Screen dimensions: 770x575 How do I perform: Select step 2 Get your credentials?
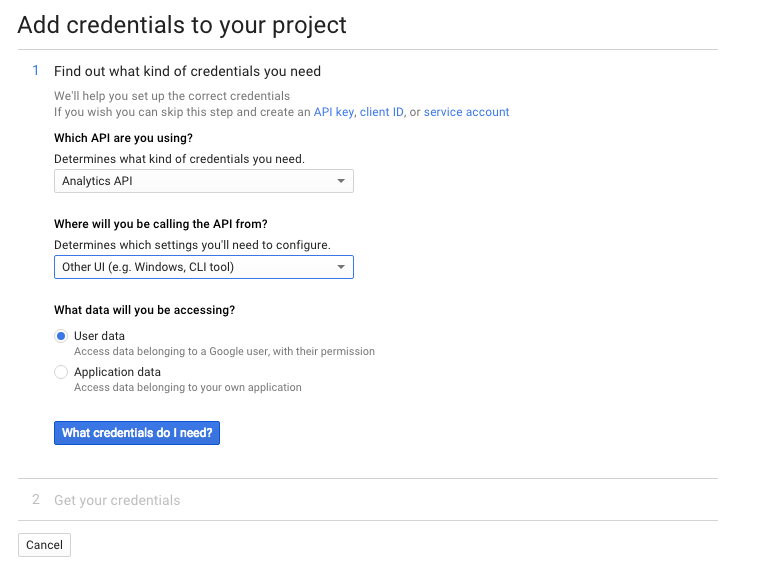click(117, 500)
